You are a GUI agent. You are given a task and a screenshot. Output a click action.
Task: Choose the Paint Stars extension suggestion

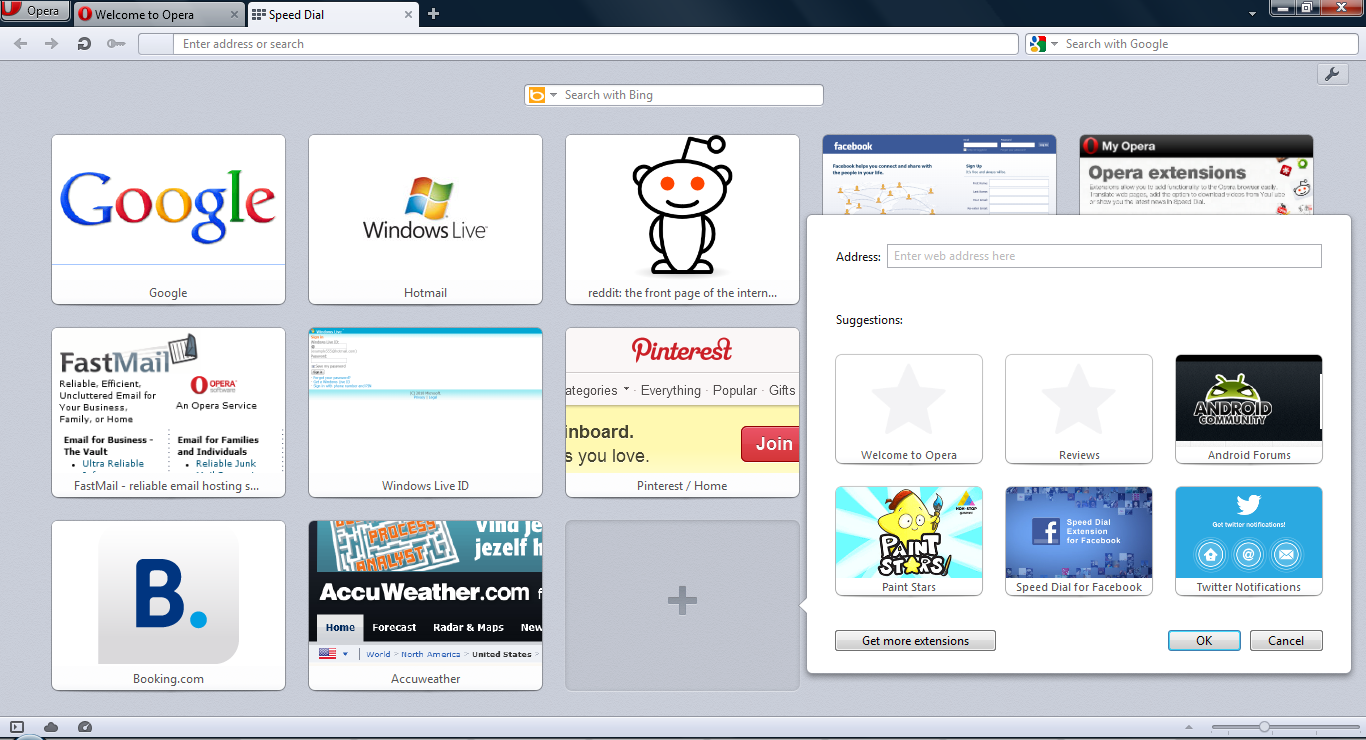(909, 541)
